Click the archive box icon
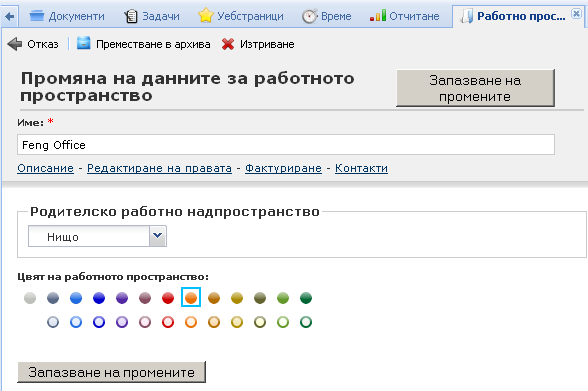Viewport: 588px width, 391px height. coord(84,43)
